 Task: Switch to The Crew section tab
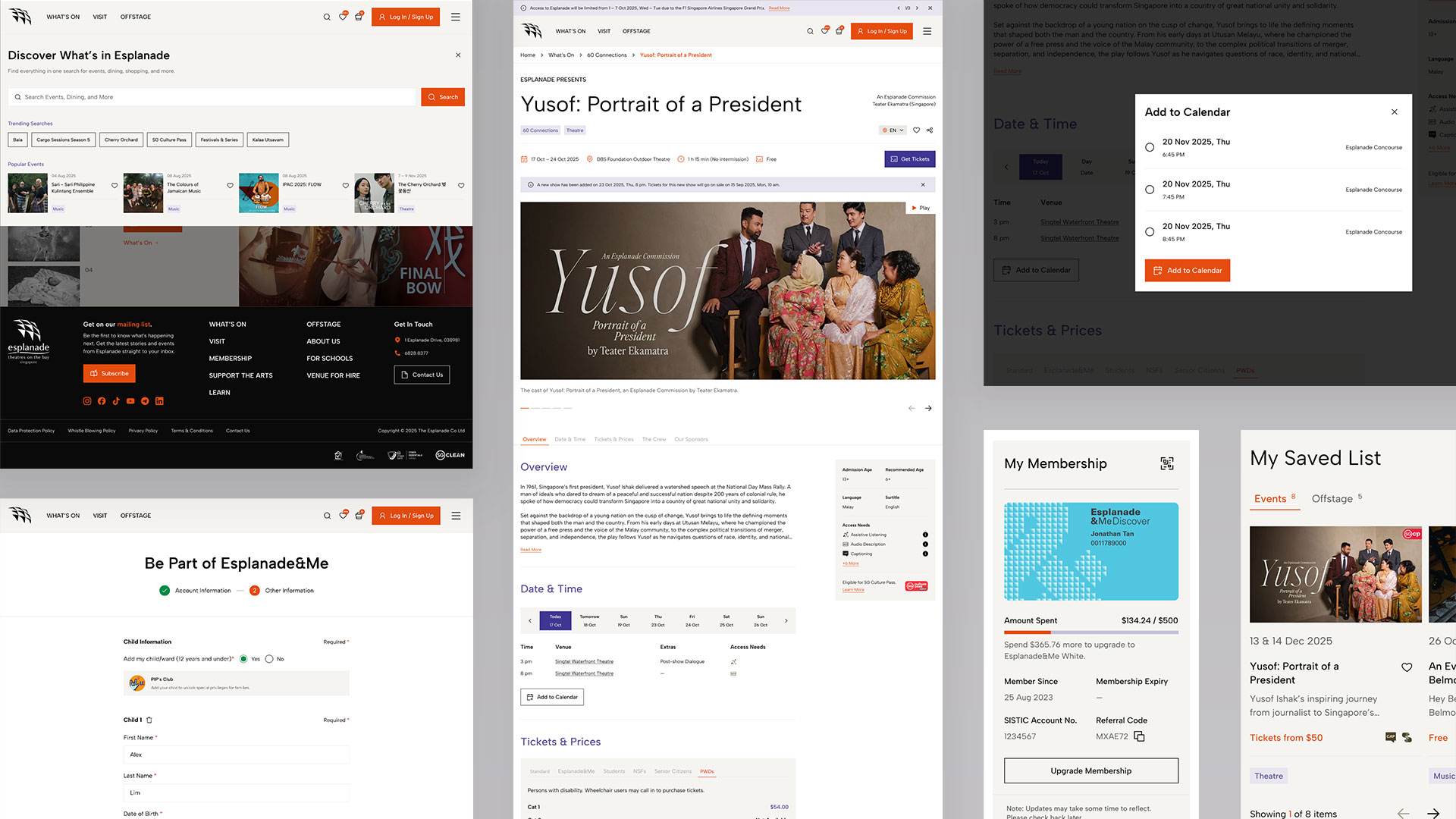click(x=654, y=439)
